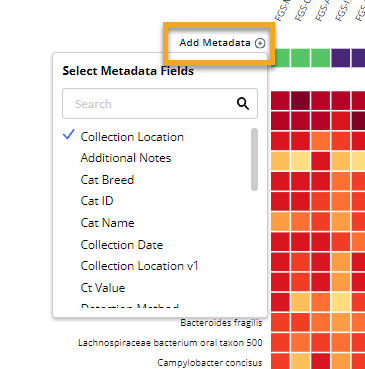365x369 pixels.
Task: Select the Ct Value field
Action: (103, 288)
